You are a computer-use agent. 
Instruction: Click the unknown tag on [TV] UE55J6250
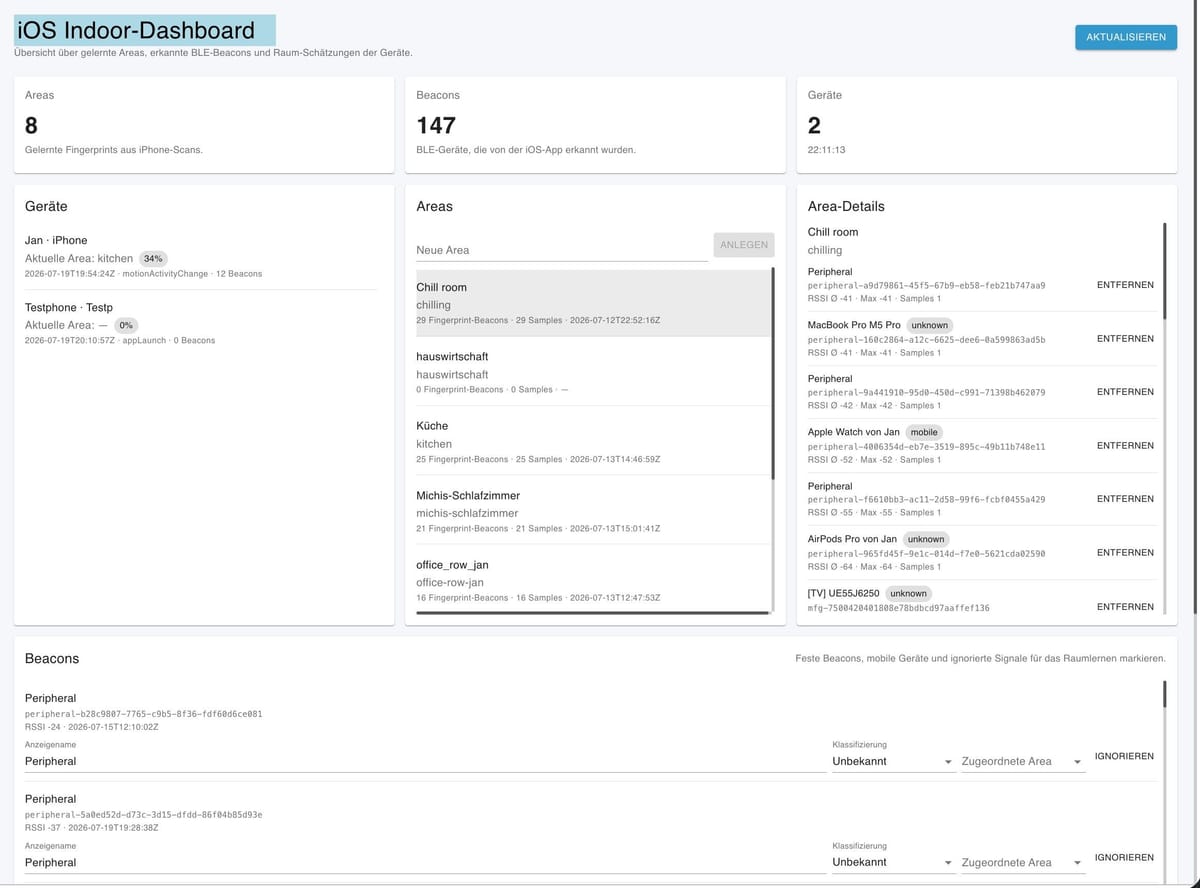click(908, 593)
